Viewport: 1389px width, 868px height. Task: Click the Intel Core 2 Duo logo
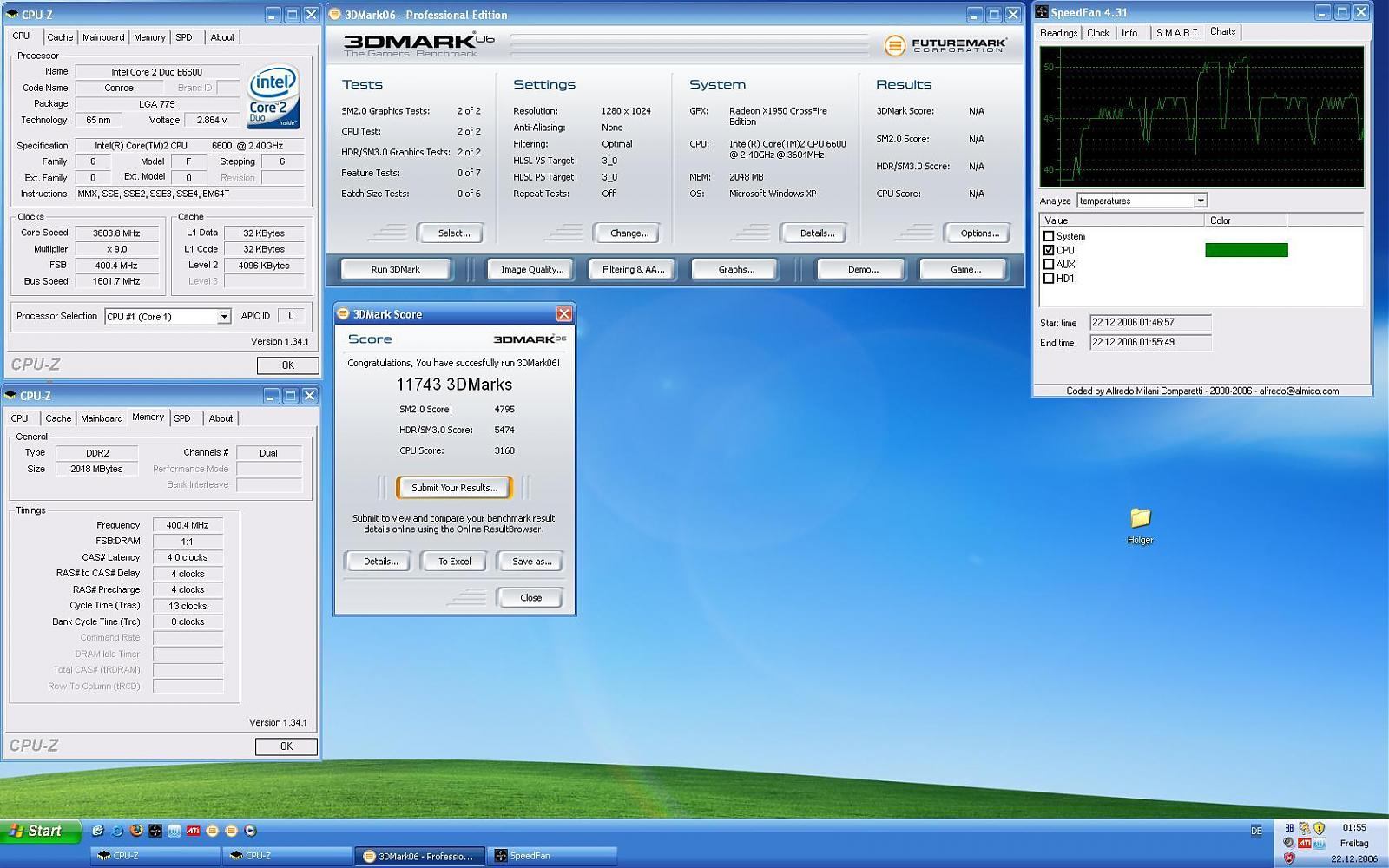[x=273, y=96]
